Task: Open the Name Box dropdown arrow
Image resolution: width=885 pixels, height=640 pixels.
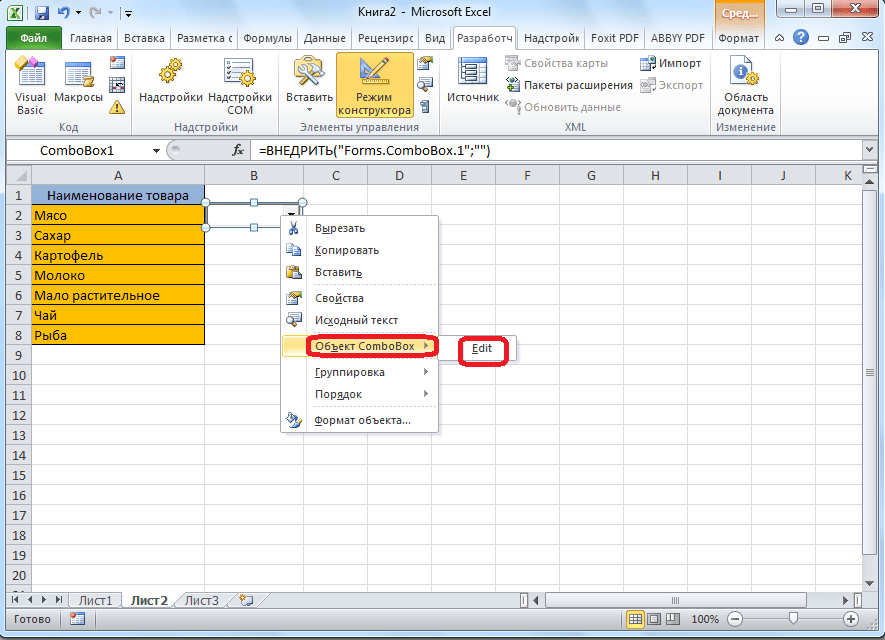Action: (157, 150)
